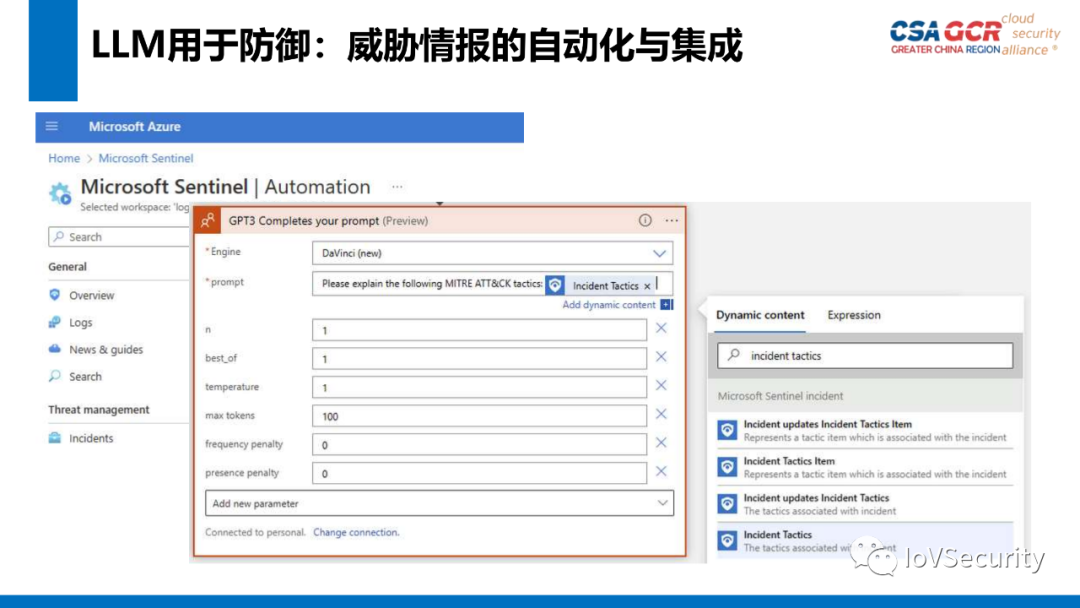Viewport: 1080px width, 608px height.
Task: Click the Overview shield icon
Action: (54, 295)
